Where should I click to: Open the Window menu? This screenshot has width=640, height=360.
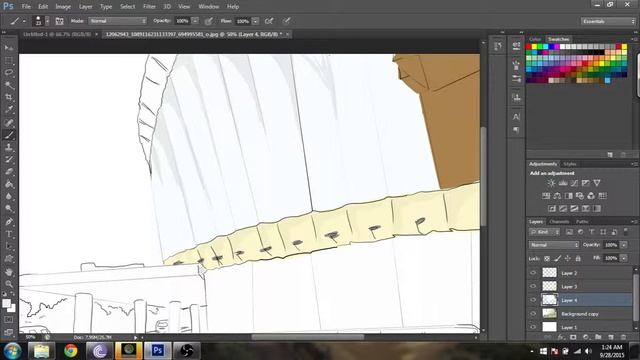[x=209, y=7]
